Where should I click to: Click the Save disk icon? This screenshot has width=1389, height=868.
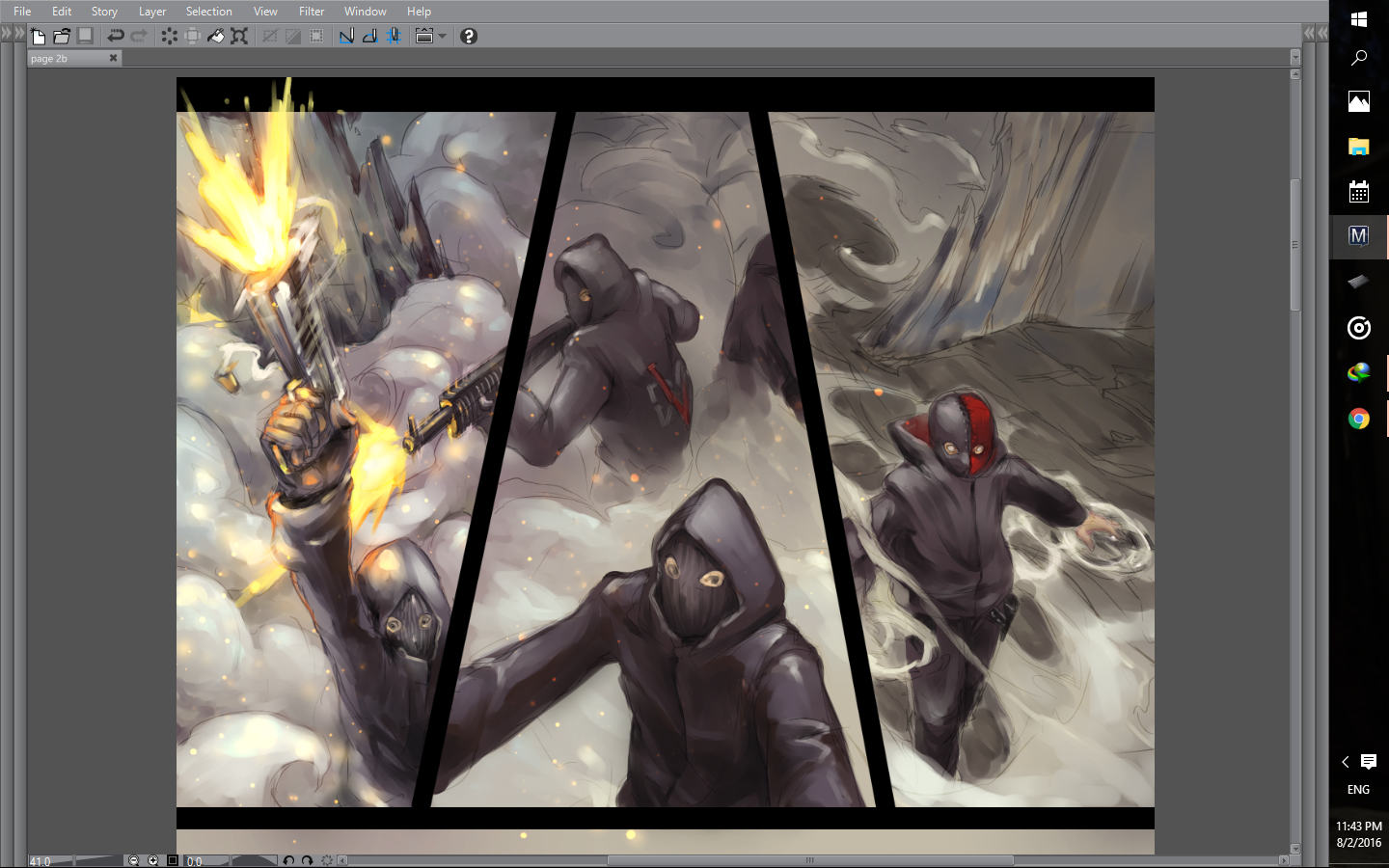pos(85,37)
